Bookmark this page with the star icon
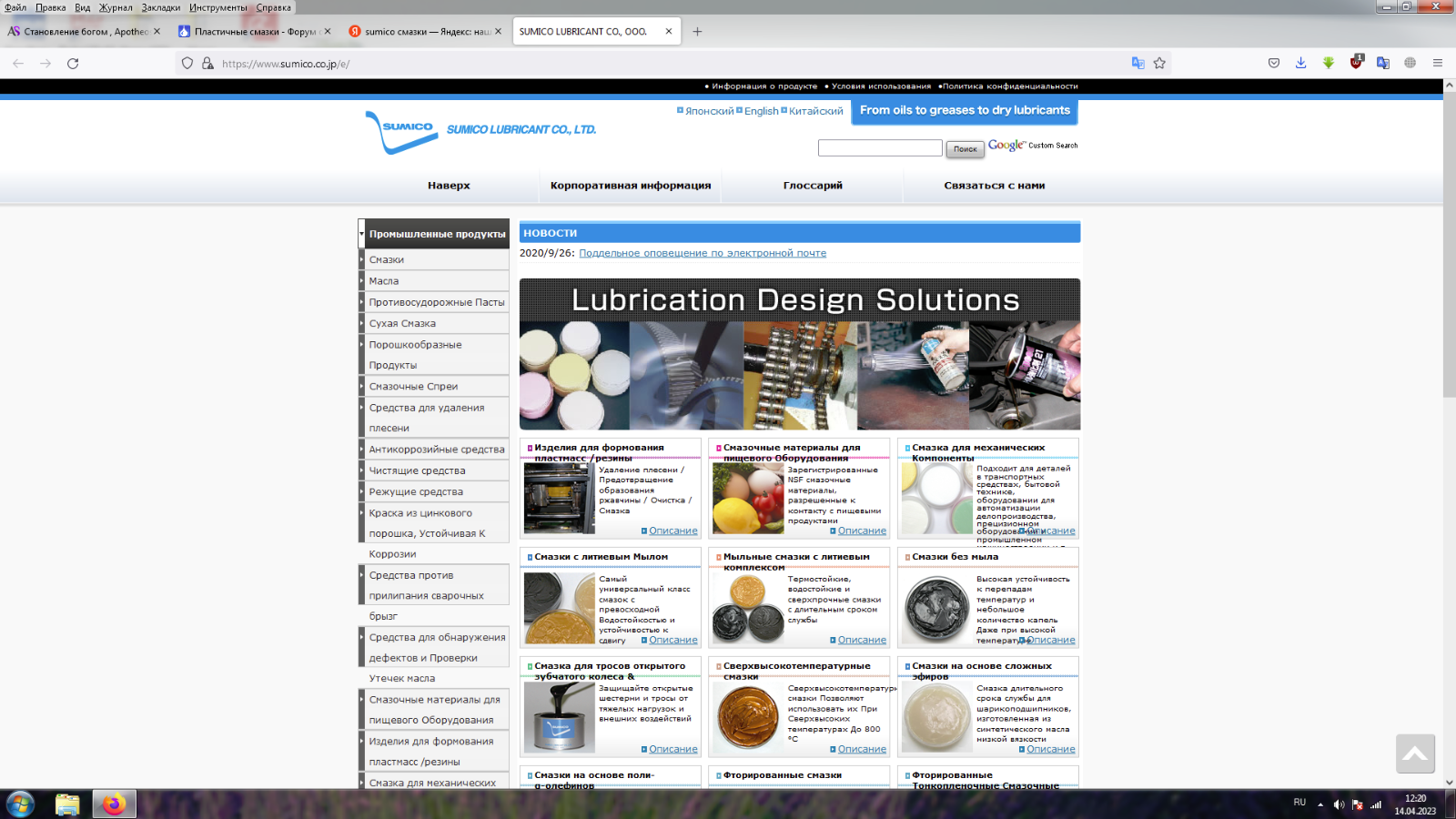Screen dimensions: 1456x819 [x=1159, y=63]
